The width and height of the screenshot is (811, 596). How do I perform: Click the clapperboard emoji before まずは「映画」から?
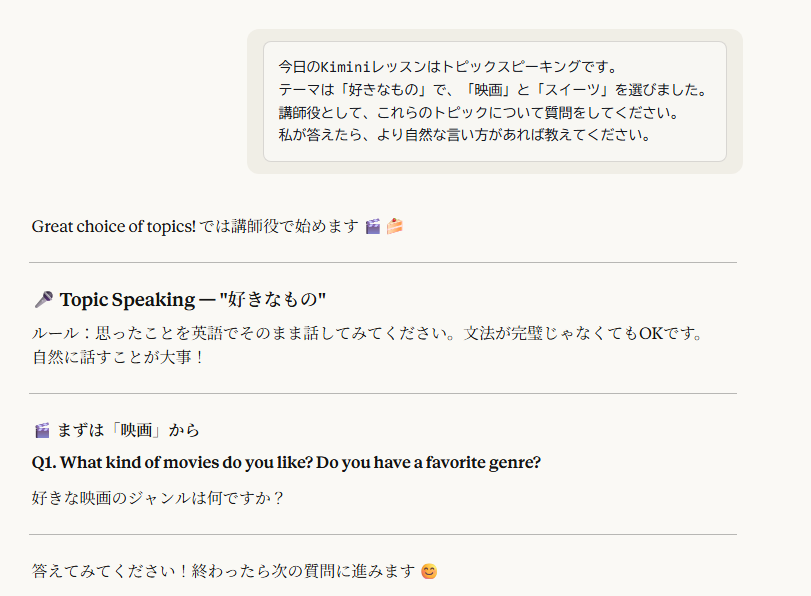[42, 431]
